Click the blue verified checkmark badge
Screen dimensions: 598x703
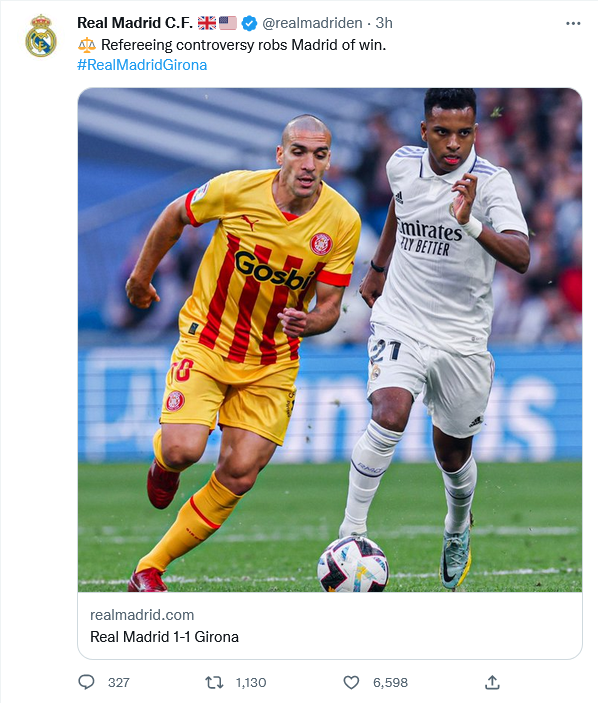(x=249, y=23)
